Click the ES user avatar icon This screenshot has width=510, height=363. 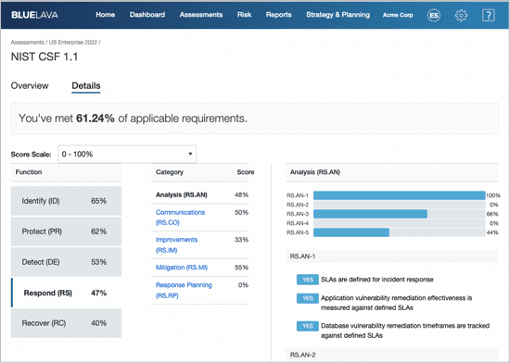point(434,15)
